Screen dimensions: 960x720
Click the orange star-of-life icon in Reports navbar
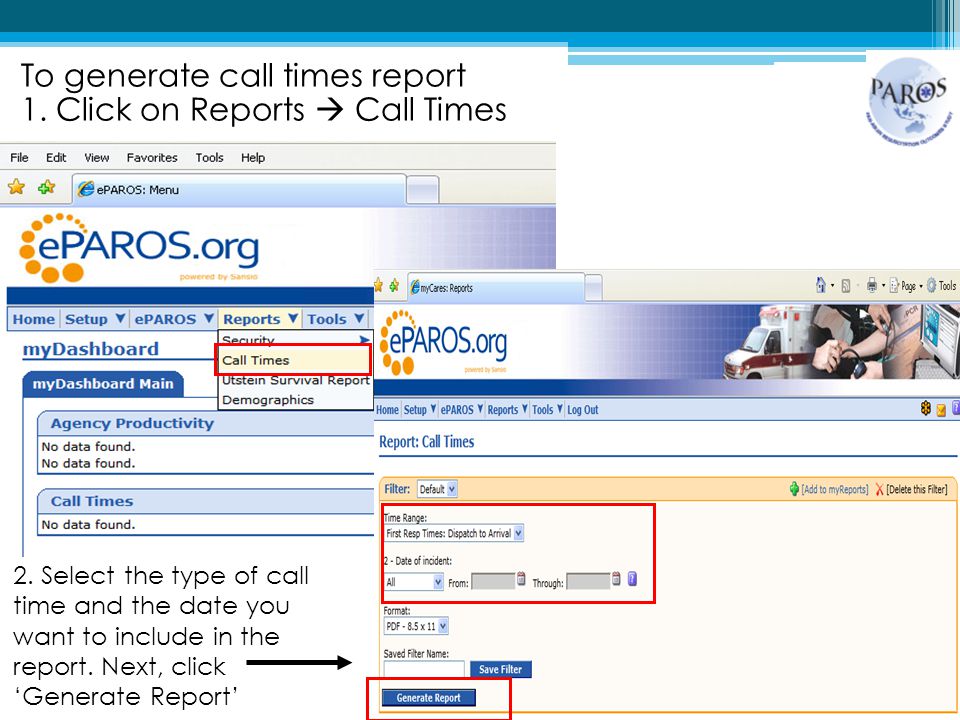pyautogui.click(x=926, y=408)
